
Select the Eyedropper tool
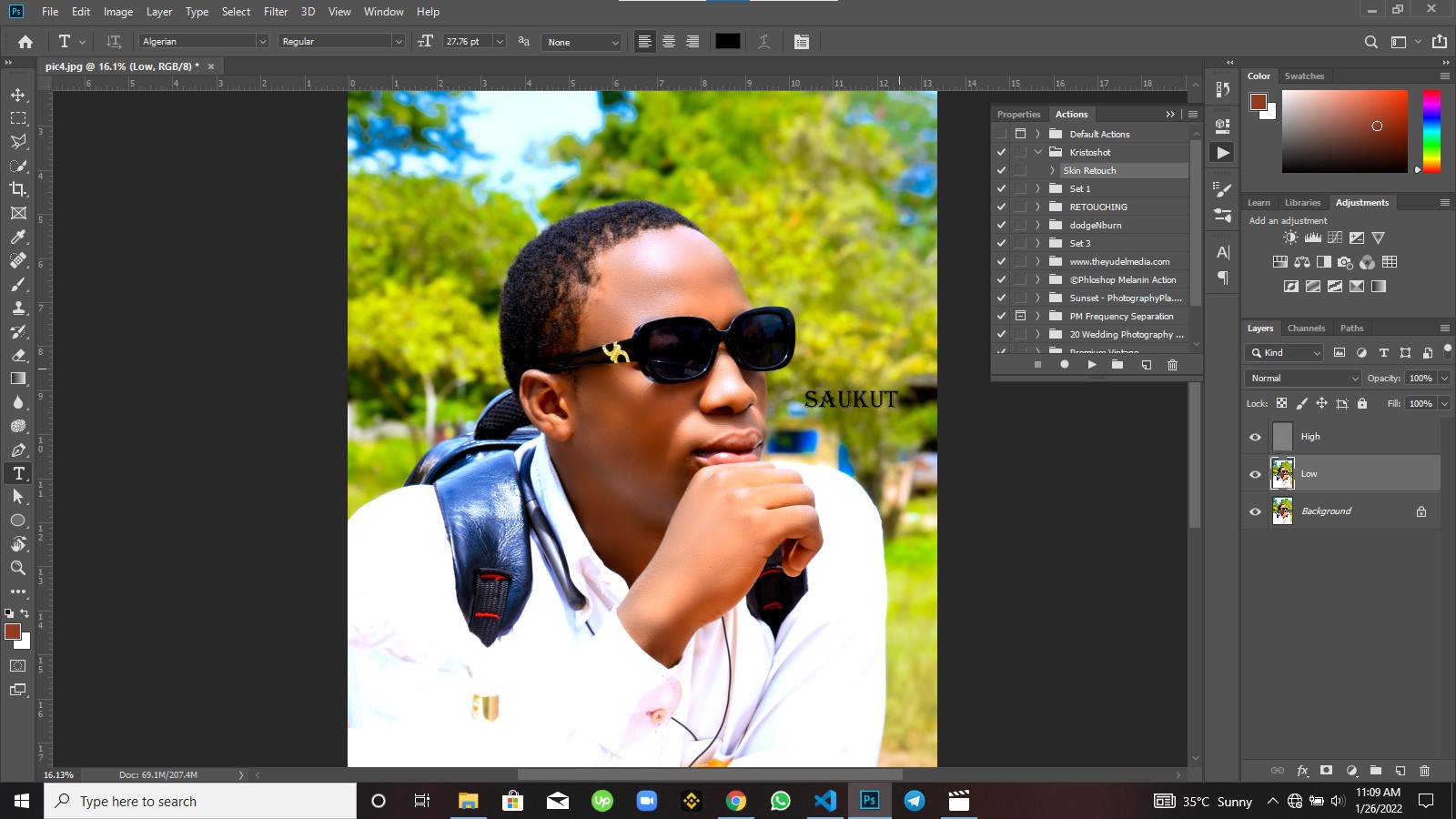(18, 237)
